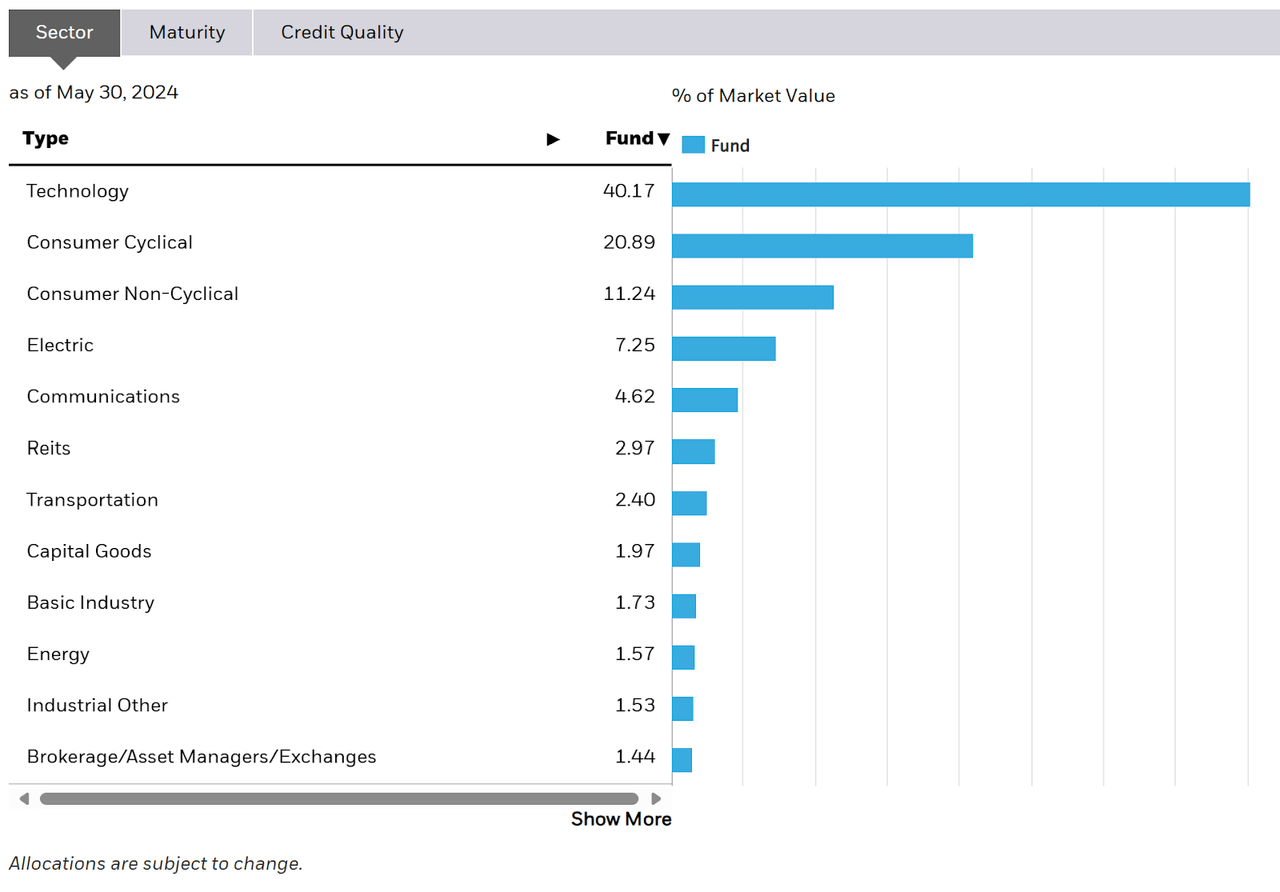This screenshot has width=1280, height=892.
Task: Click the Consumer Non-Cyclical value 11.24
Action: pos(631,293)
